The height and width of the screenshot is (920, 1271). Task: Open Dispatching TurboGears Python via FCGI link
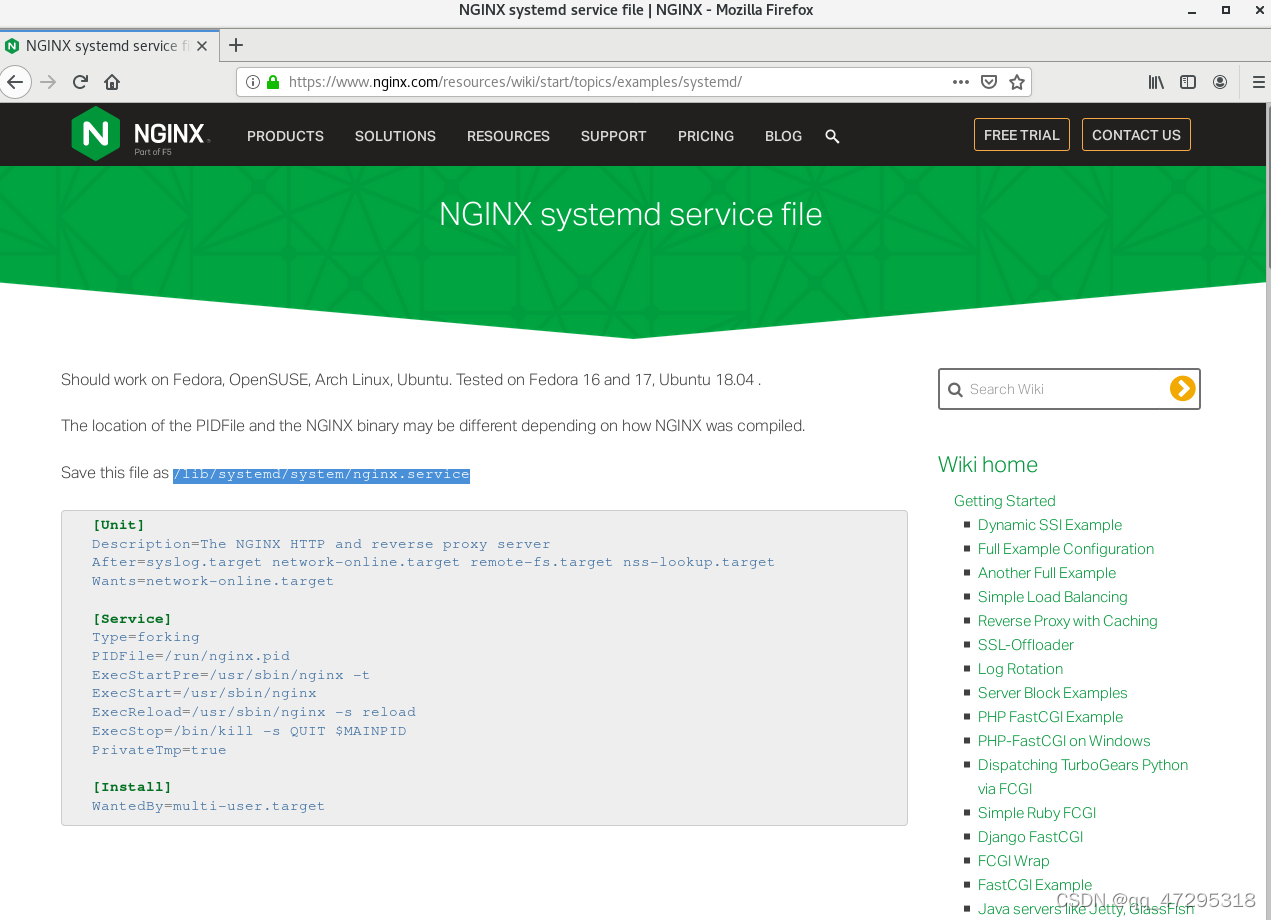[x=1083, y=777]
